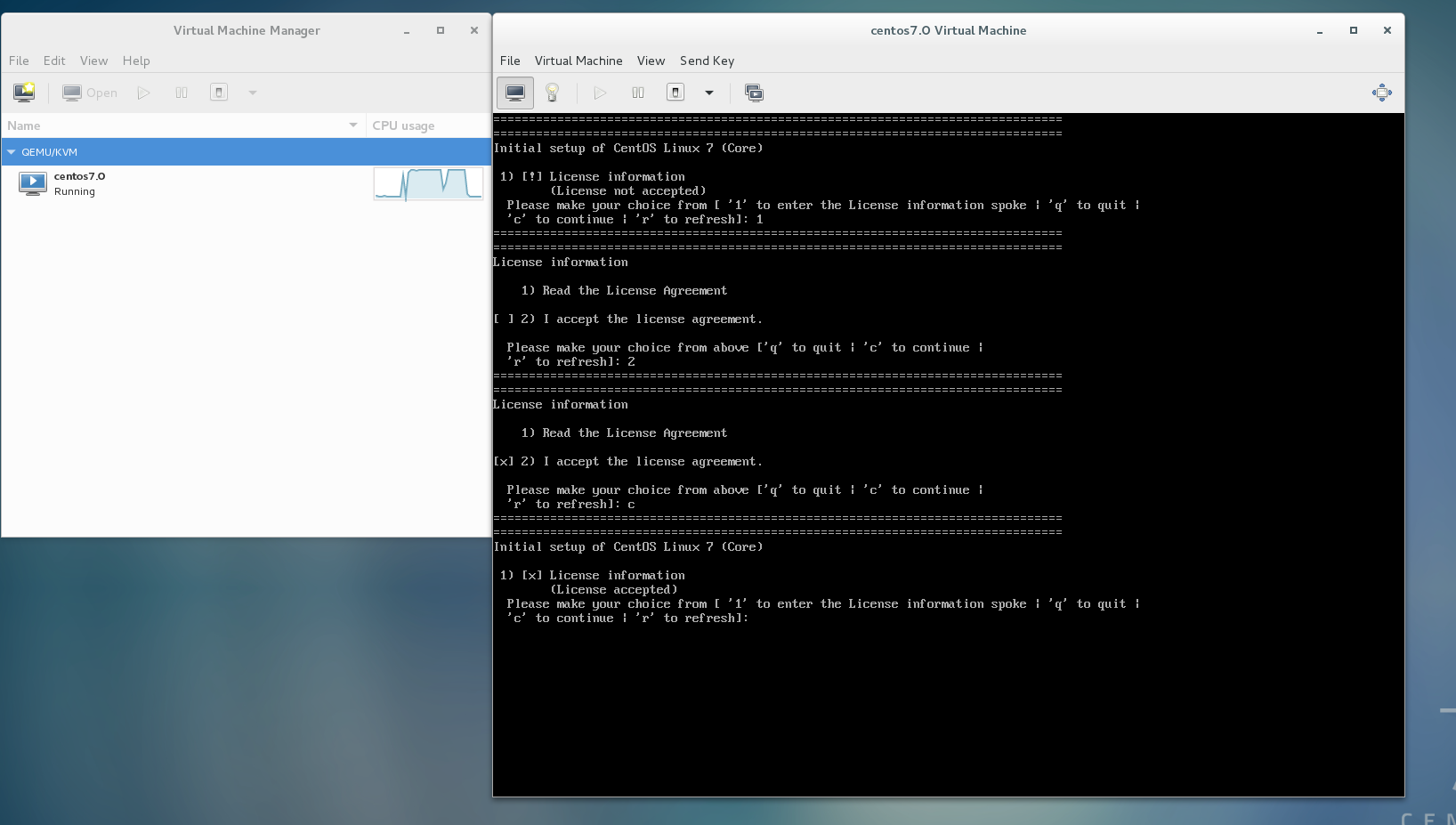Open the selected VM console in Virtual Machine Manager

coord(90,93)
